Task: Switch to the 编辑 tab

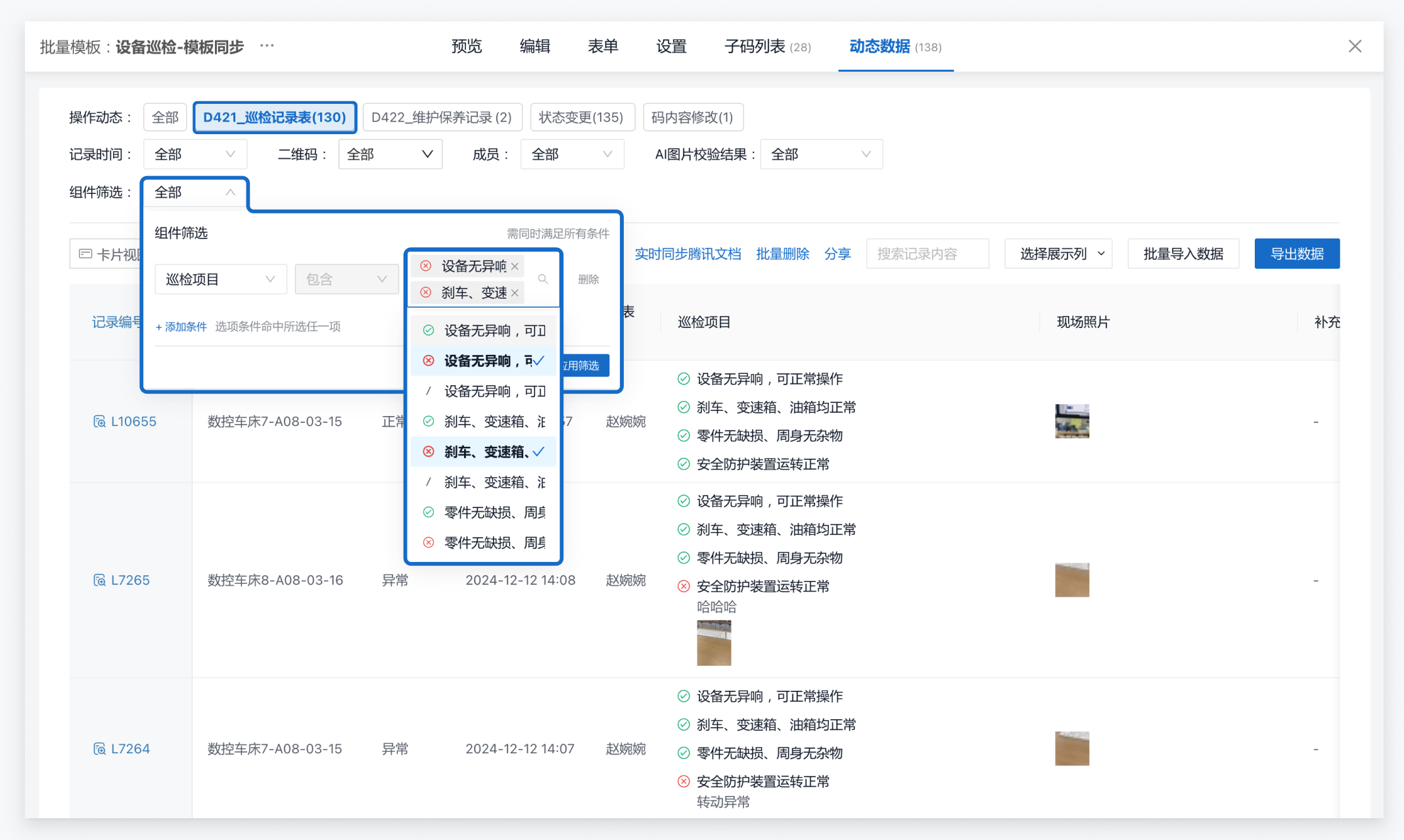Action: [x=535, y=47]
